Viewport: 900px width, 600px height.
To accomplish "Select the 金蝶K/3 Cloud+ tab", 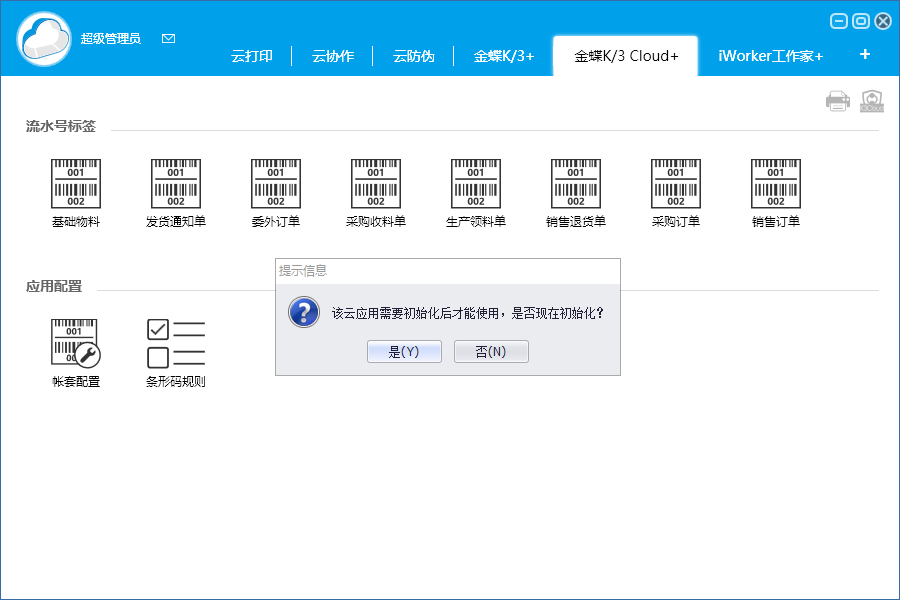I will [626, 56].
